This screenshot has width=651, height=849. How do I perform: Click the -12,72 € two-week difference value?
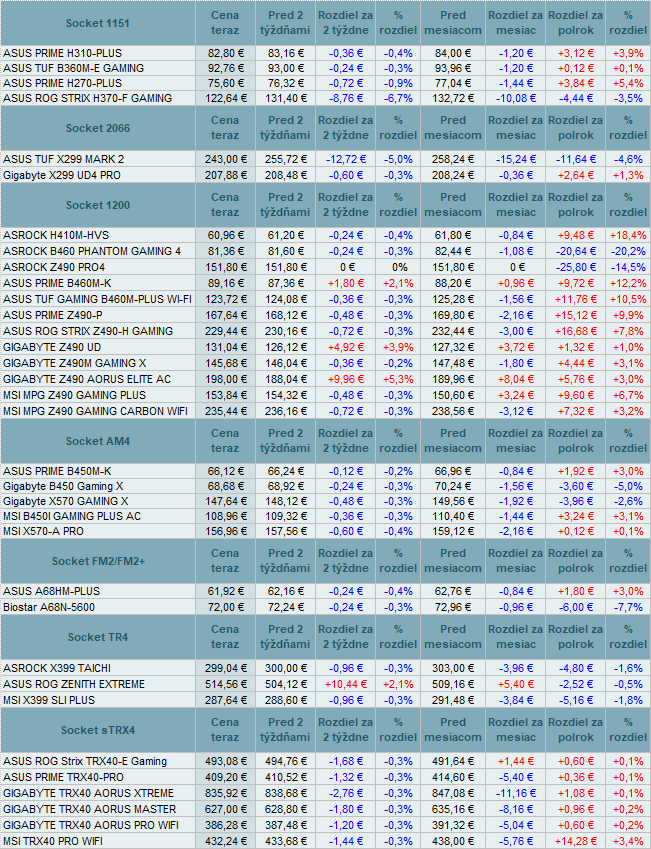[346, 159]
